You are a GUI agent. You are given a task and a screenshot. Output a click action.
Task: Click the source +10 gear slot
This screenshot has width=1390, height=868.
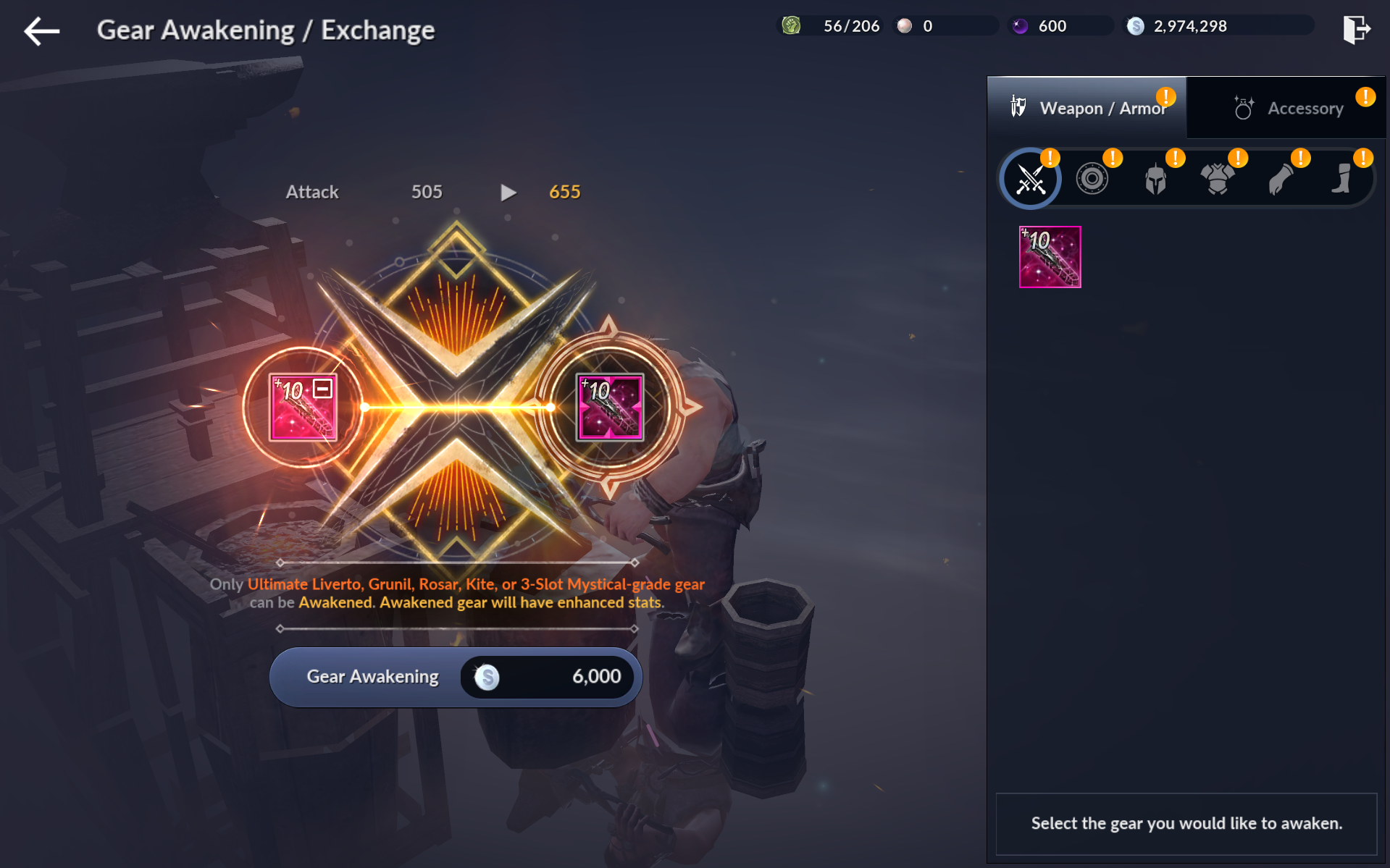click(303, 407)
